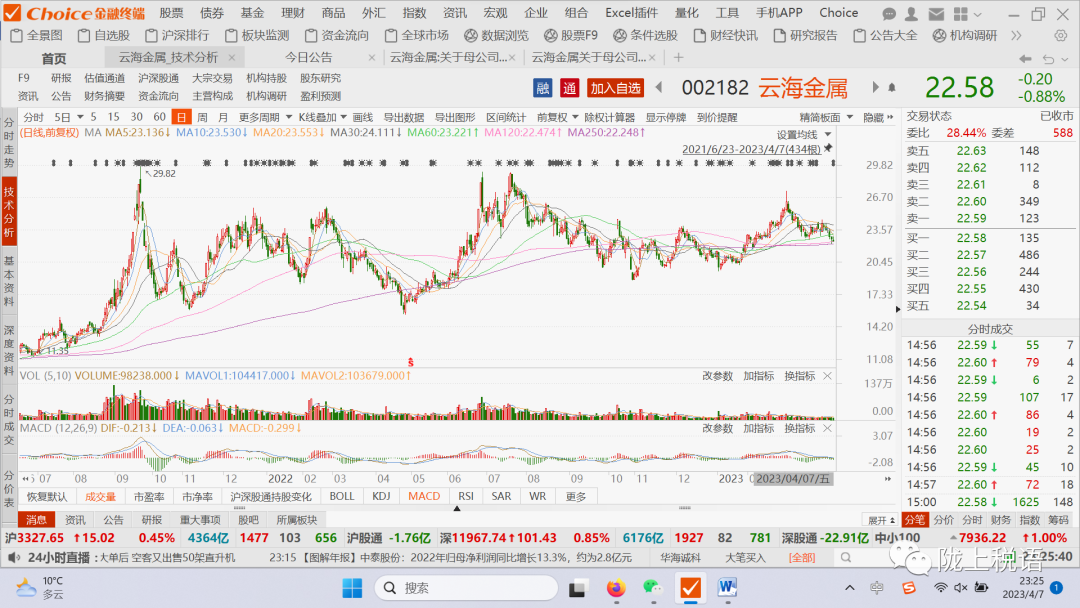The width and height of the screenshot is (1080, 608).
Task: Switch to 30 minute period
Action: click(136, 117)
